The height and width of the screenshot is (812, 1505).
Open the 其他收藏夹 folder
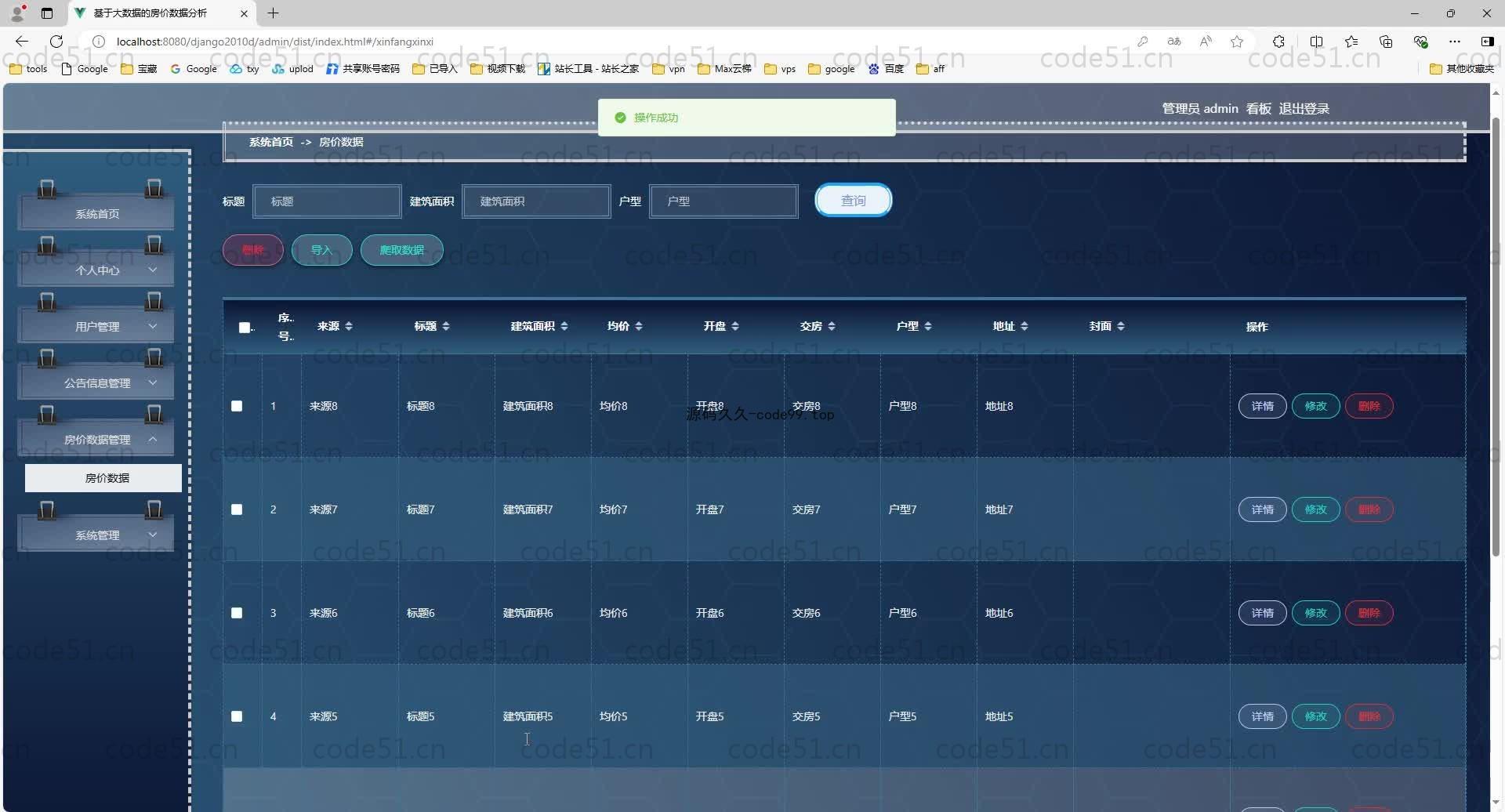(x=1462, y=69)
